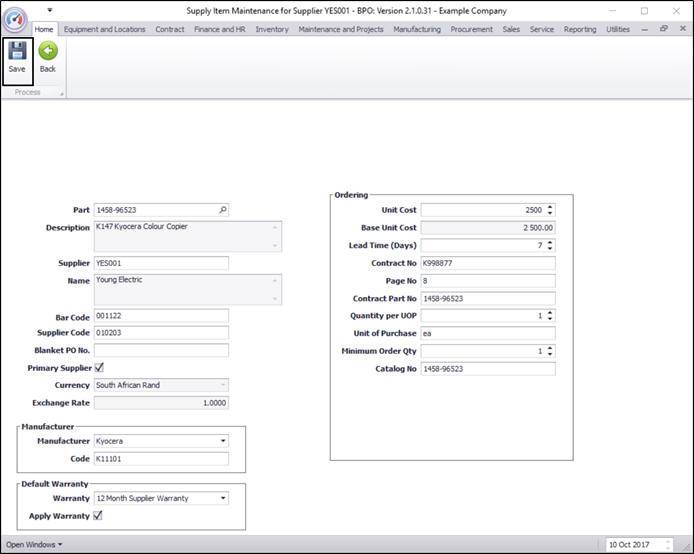694x554 pixels.
Task: Toggle the Apply Warranty checkbox
Action: 98,516
